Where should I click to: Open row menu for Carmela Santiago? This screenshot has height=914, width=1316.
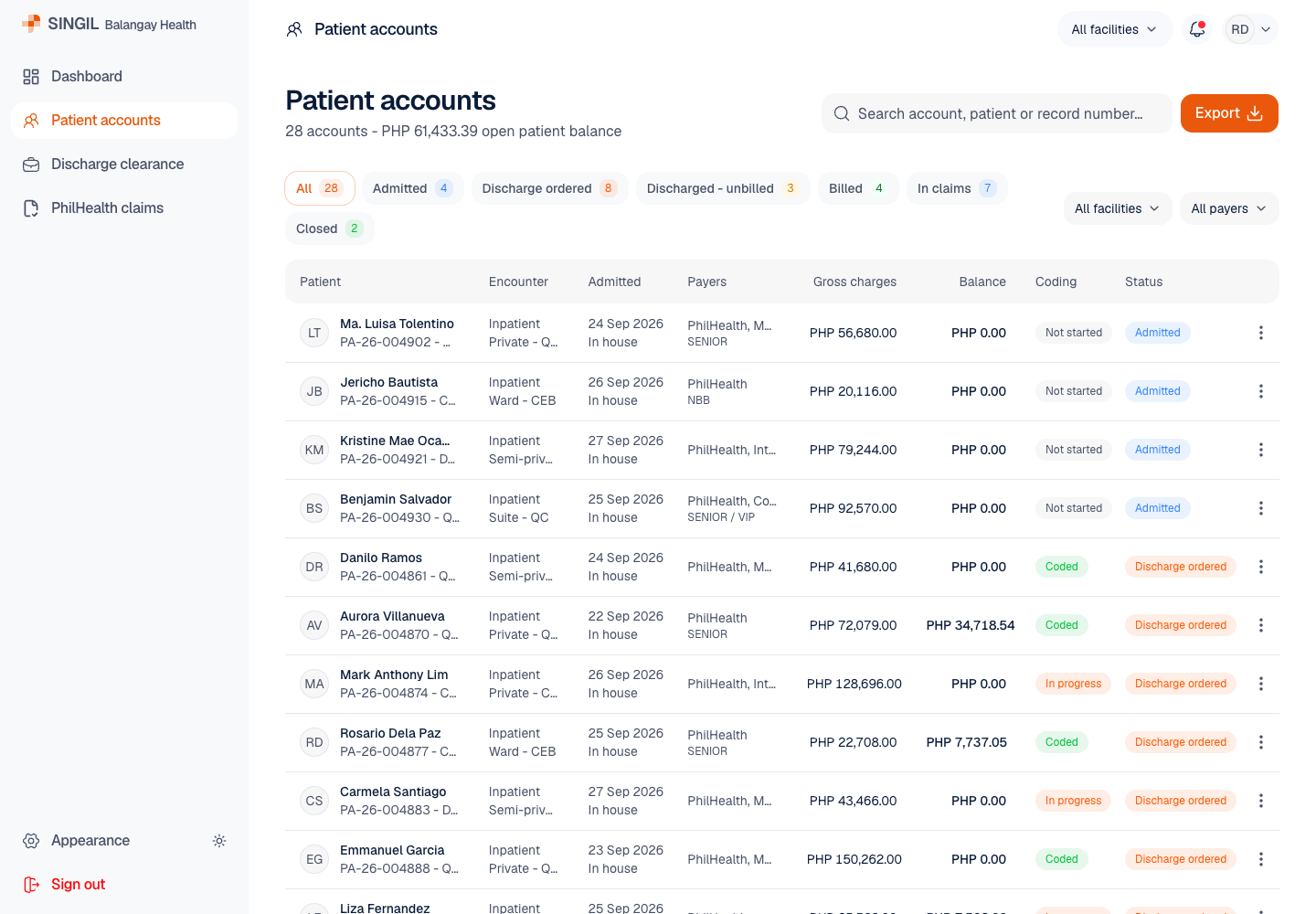coord(1261,801)
